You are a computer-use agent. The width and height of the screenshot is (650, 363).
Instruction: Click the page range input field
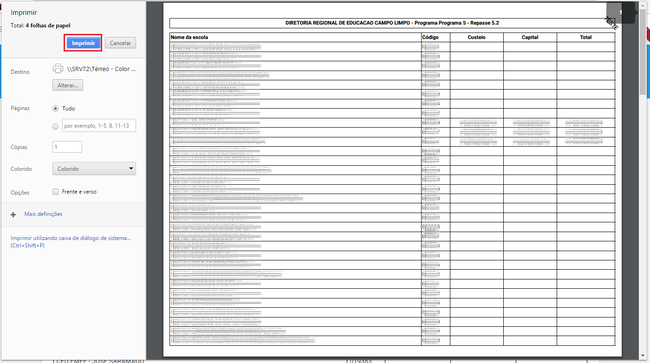[x=99, y=126]
